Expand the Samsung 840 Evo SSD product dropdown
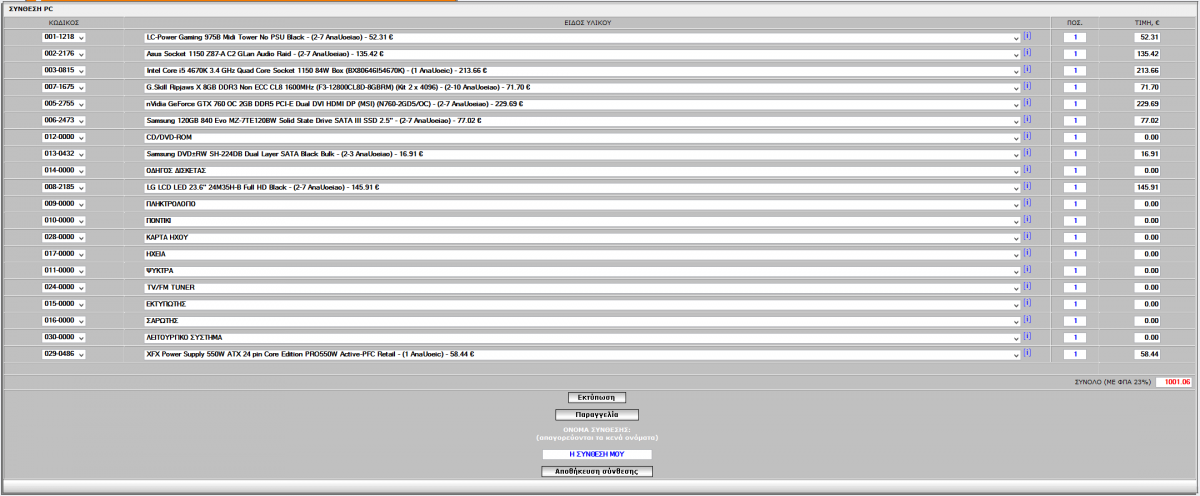The width and height of the screenshot is (1200, 496). coord(581,121)
